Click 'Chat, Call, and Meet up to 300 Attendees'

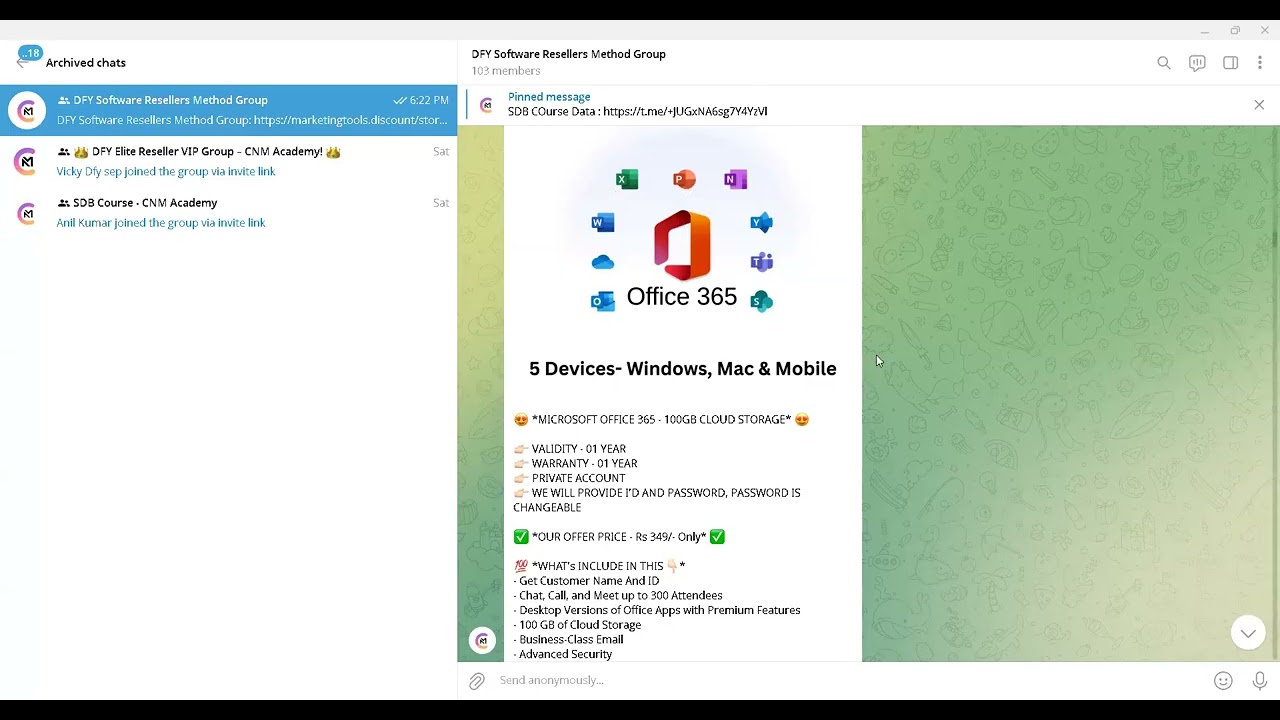pos(620,596)
